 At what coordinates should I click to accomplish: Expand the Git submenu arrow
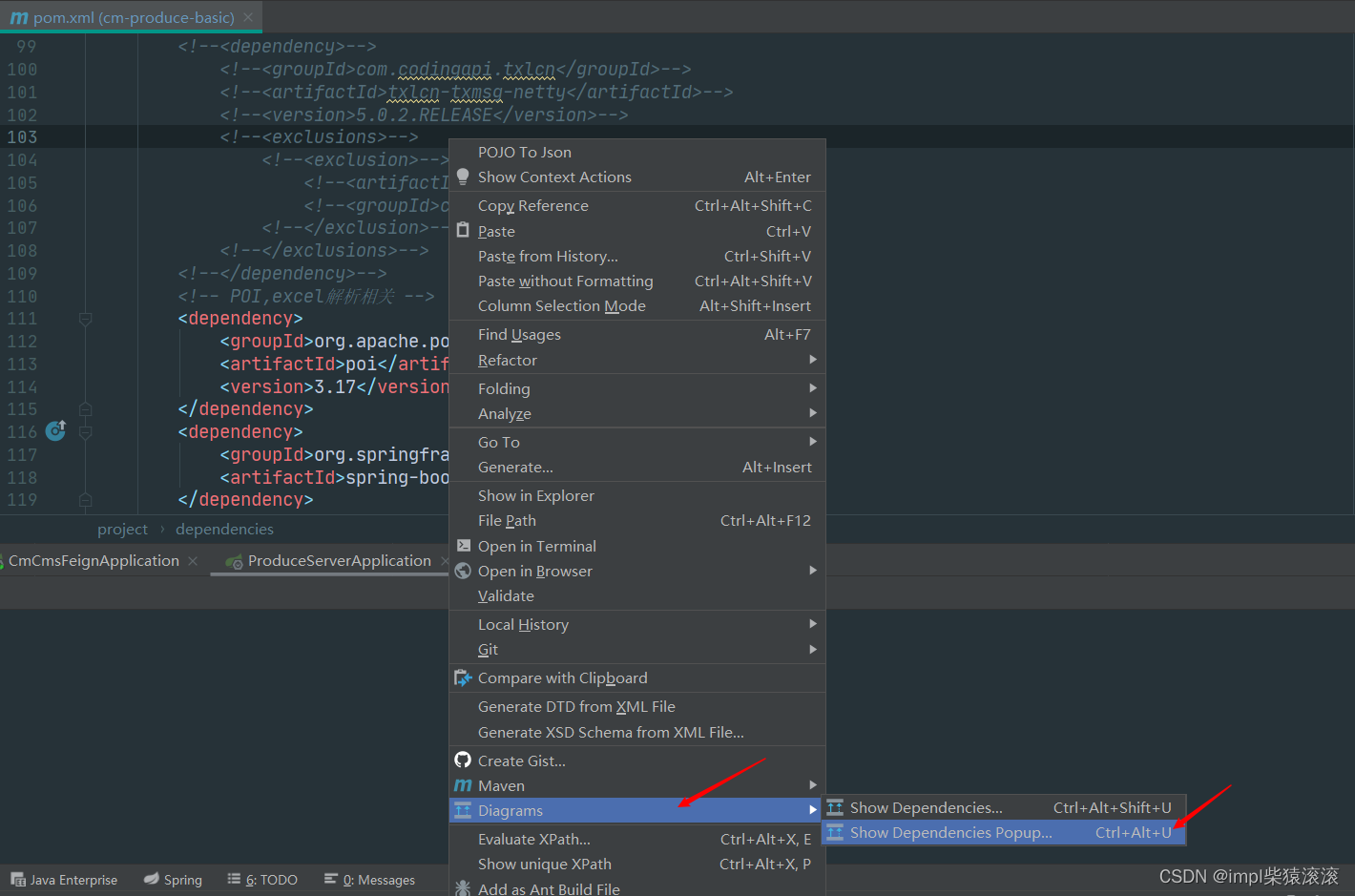click(813, 649)
